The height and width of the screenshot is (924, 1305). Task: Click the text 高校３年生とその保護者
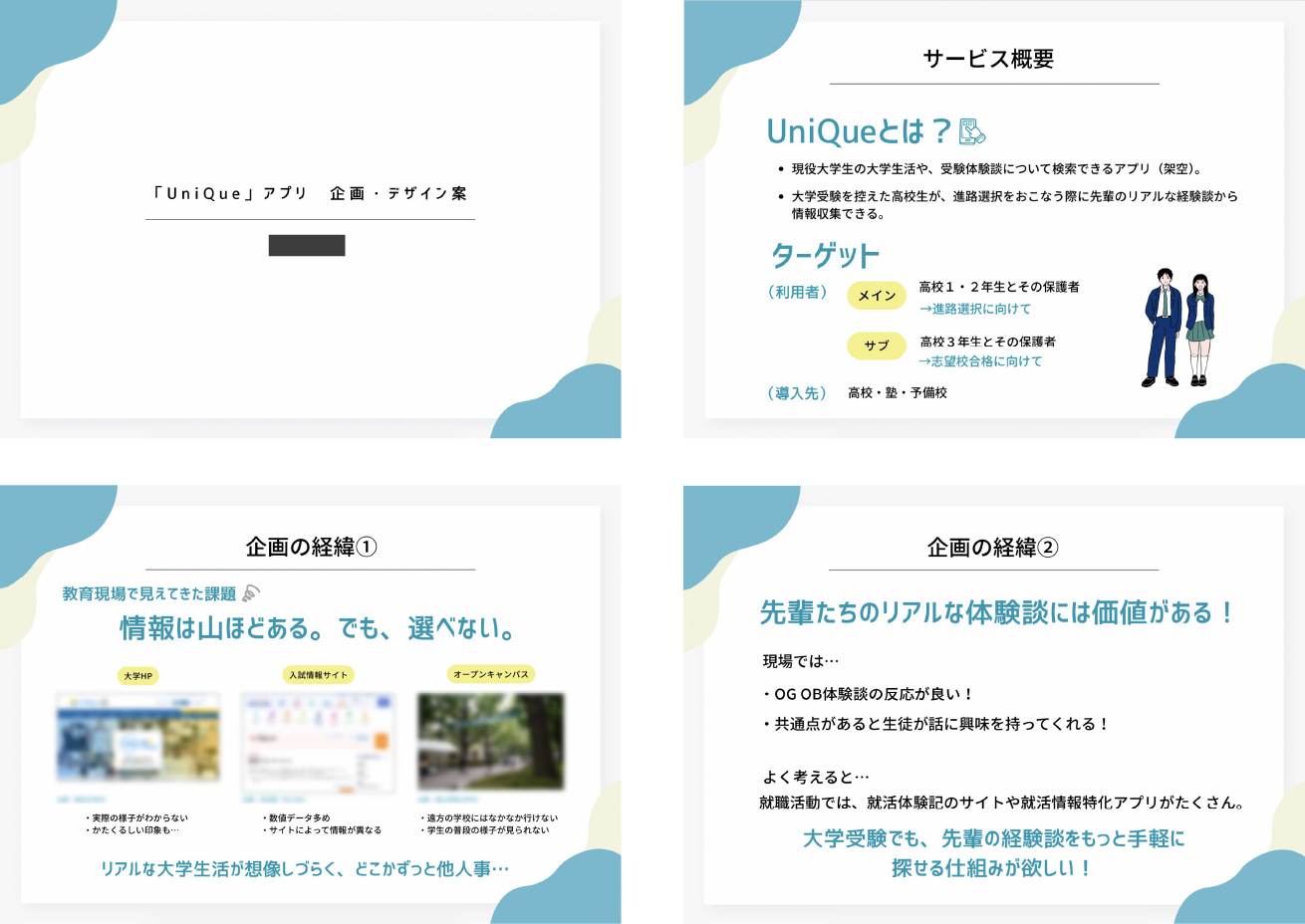click(988, 342)
